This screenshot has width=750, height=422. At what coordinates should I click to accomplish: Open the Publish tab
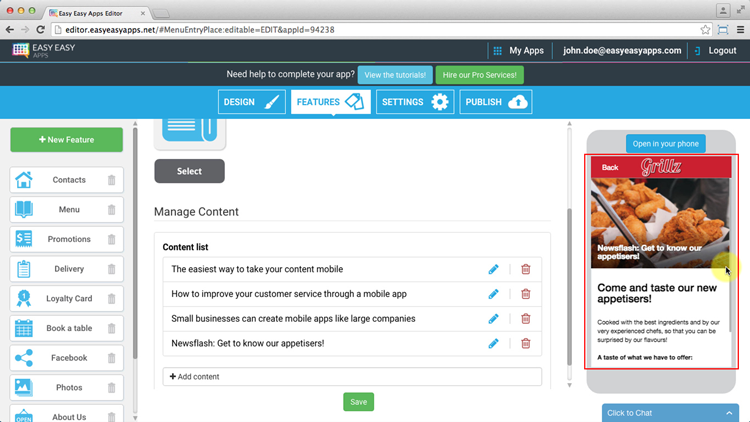pyautogui.click(x=496, y=102)
